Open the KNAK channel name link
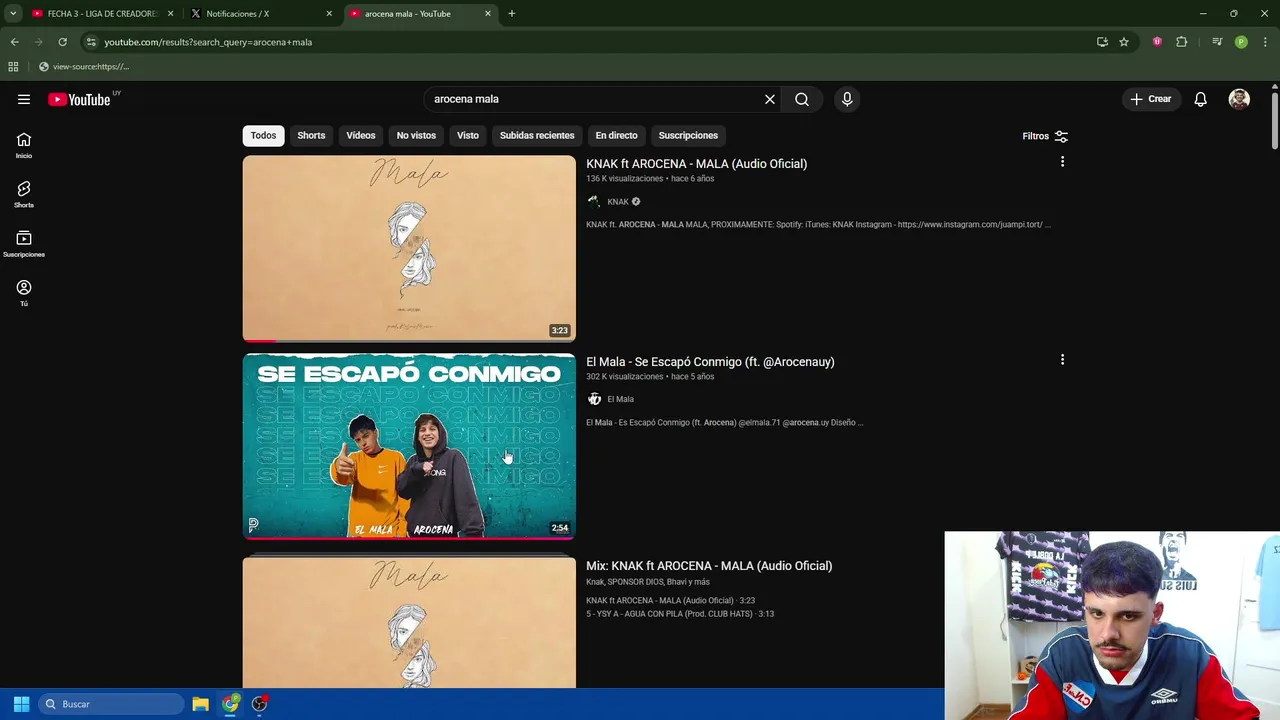This screenshot has height=720, width=1280. click(x=618, y=201)
